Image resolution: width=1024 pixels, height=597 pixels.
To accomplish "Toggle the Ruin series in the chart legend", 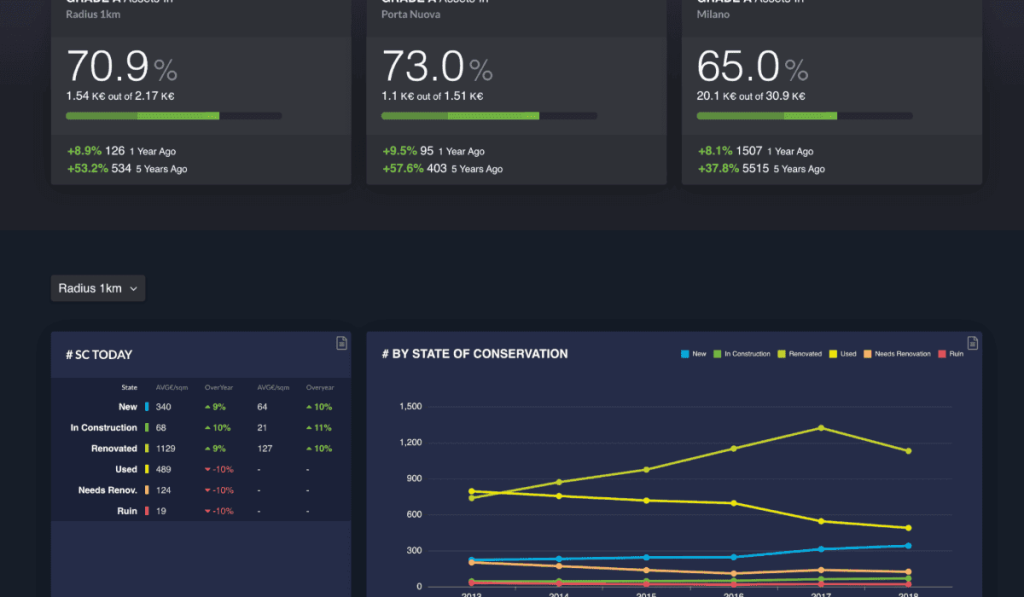I will click(x=949, y=354).
